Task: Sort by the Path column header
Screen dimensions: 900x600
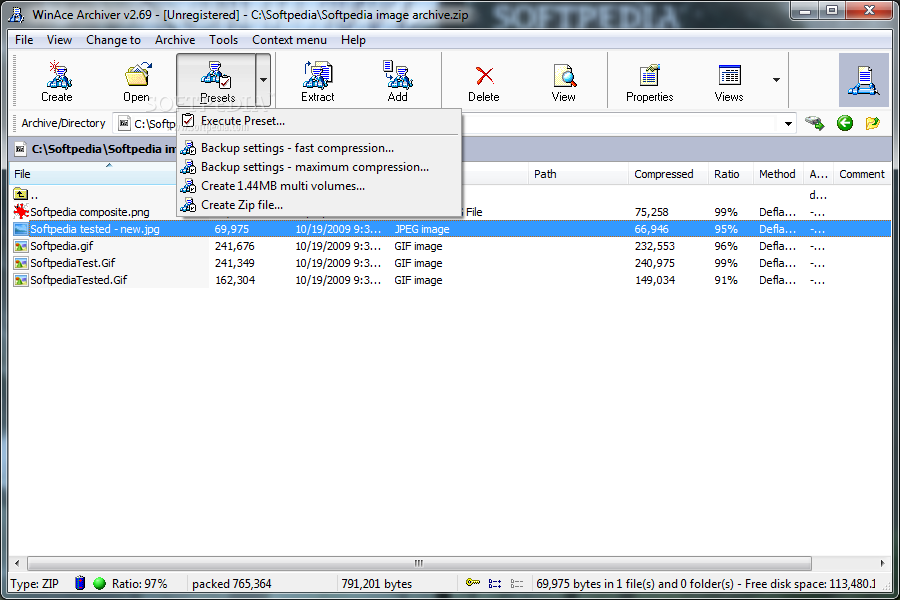Action: pyautogui.click(x=578, y=174)
